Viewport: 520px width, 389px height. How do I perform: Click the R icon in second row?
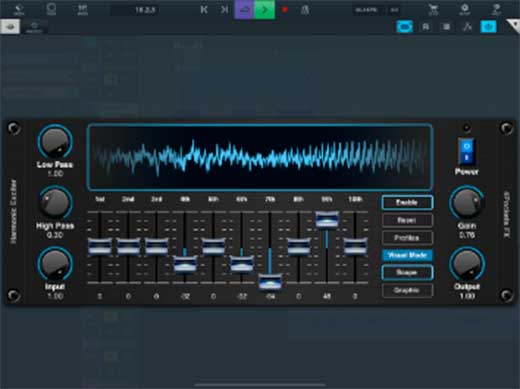click(426, 27)
